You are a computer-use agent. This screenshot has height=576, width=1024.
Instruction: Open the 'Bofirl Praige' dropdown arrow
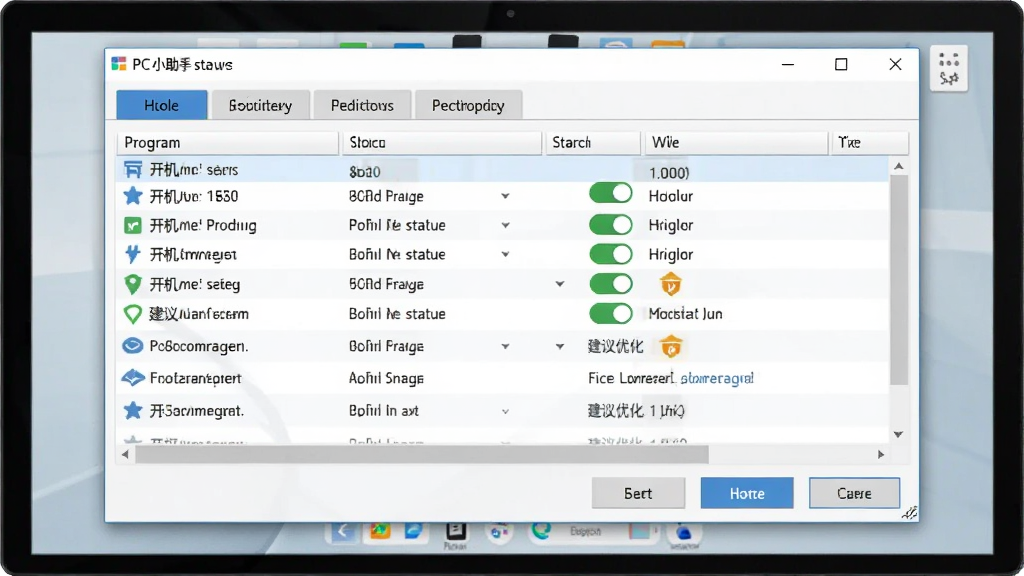click(505, 347)
